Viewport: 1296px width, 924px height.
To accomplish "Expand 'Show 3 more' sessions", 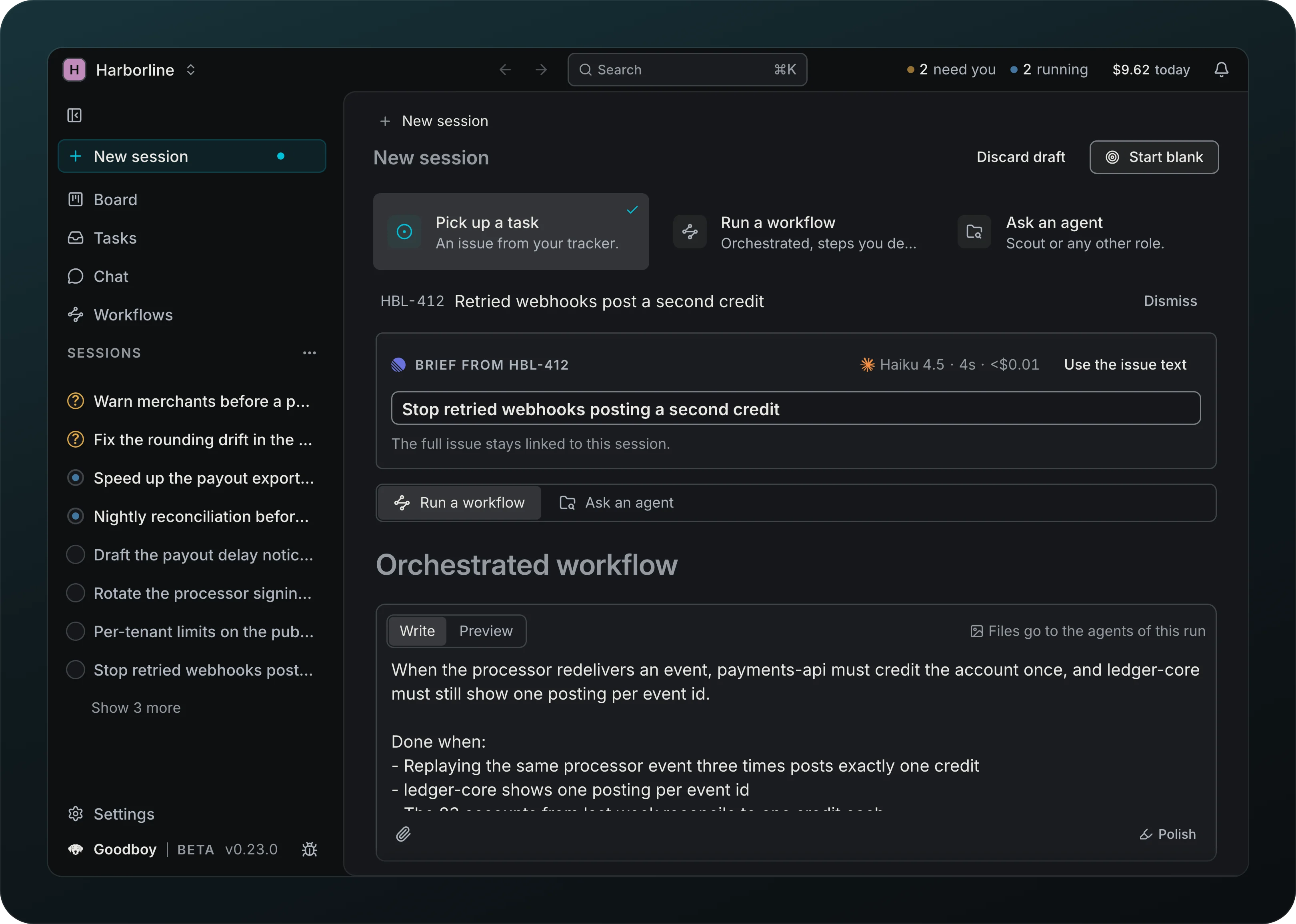I will click(136, 708).
